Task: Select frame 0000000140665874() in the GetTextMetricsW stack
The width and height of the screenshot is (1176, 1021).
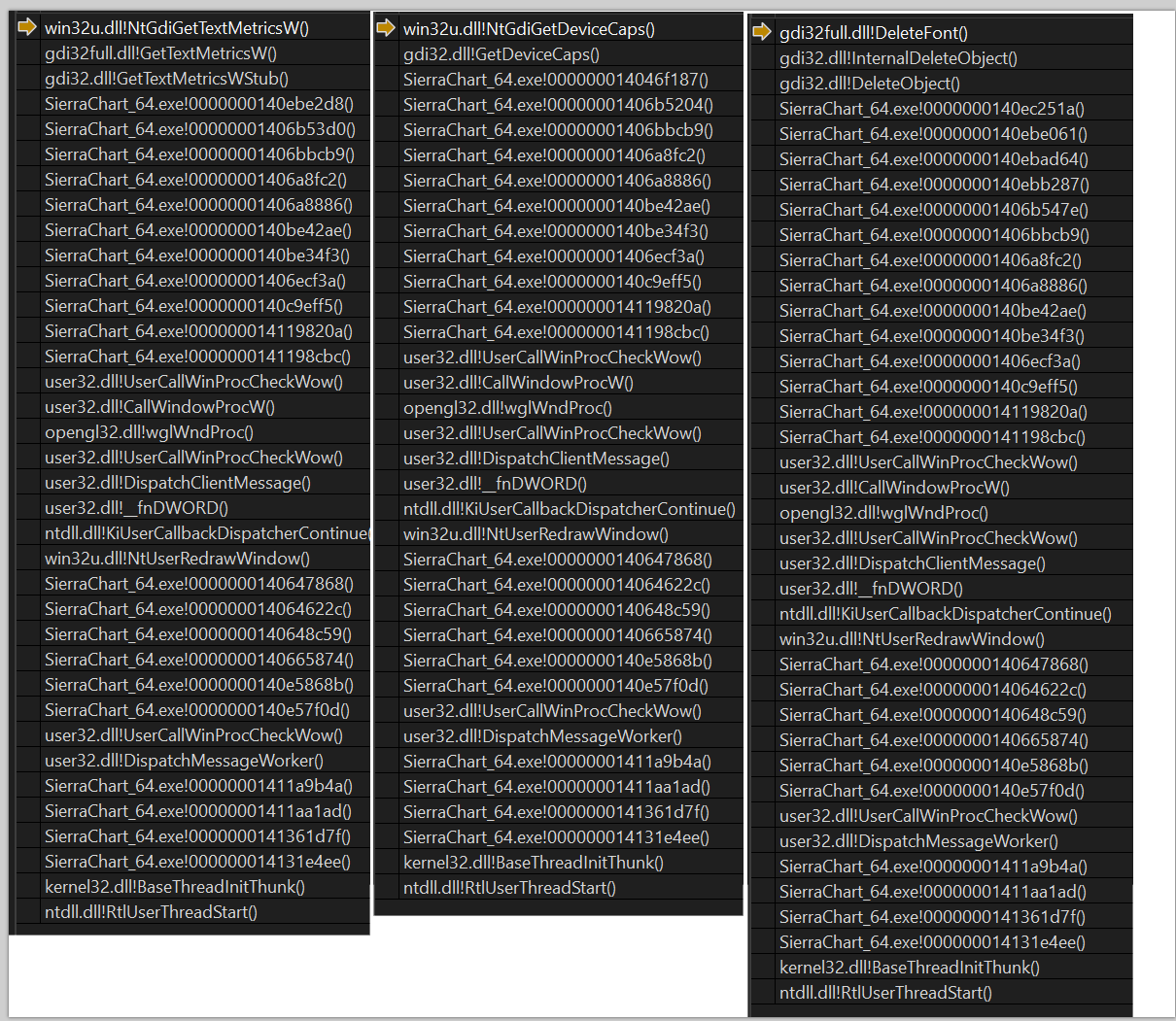Action: coord(199,660)
